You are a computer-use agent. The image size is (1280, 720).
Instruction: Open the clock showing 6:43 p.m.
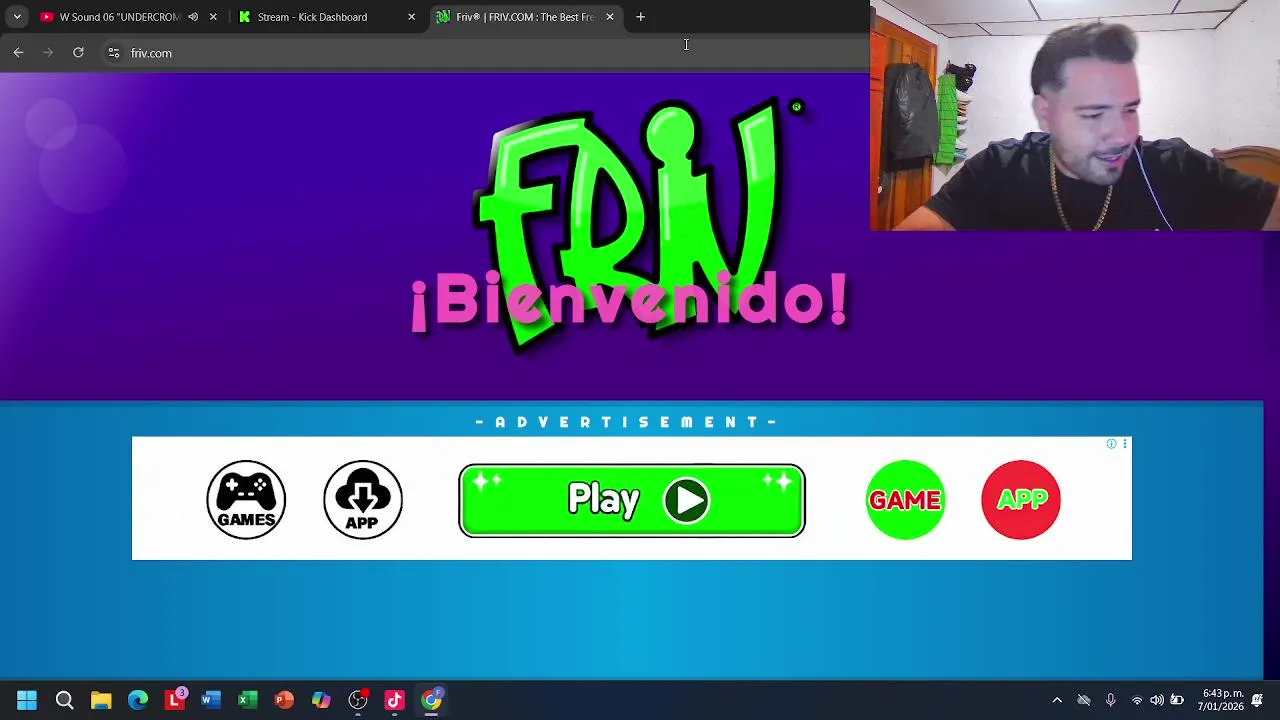coord(1222,700)
